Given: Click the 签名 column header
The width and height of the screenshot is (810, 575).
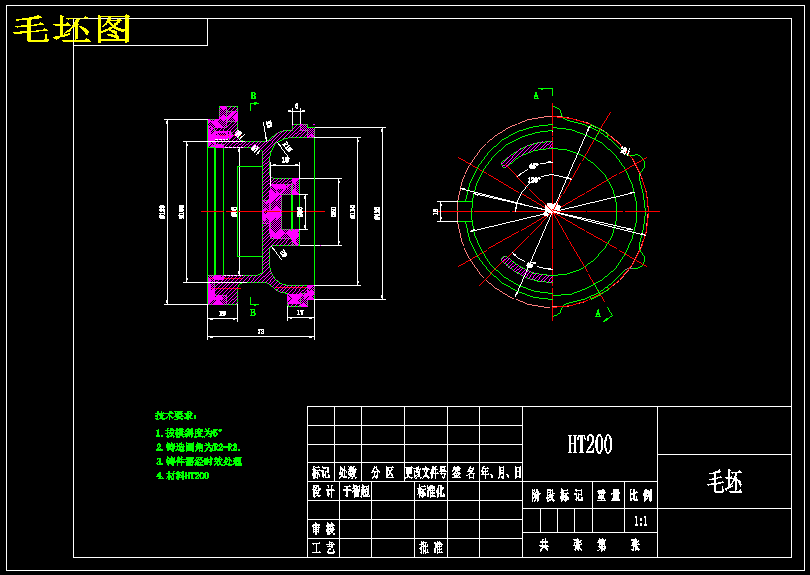Looking at the screenshot, I should [x=463, y=472].
